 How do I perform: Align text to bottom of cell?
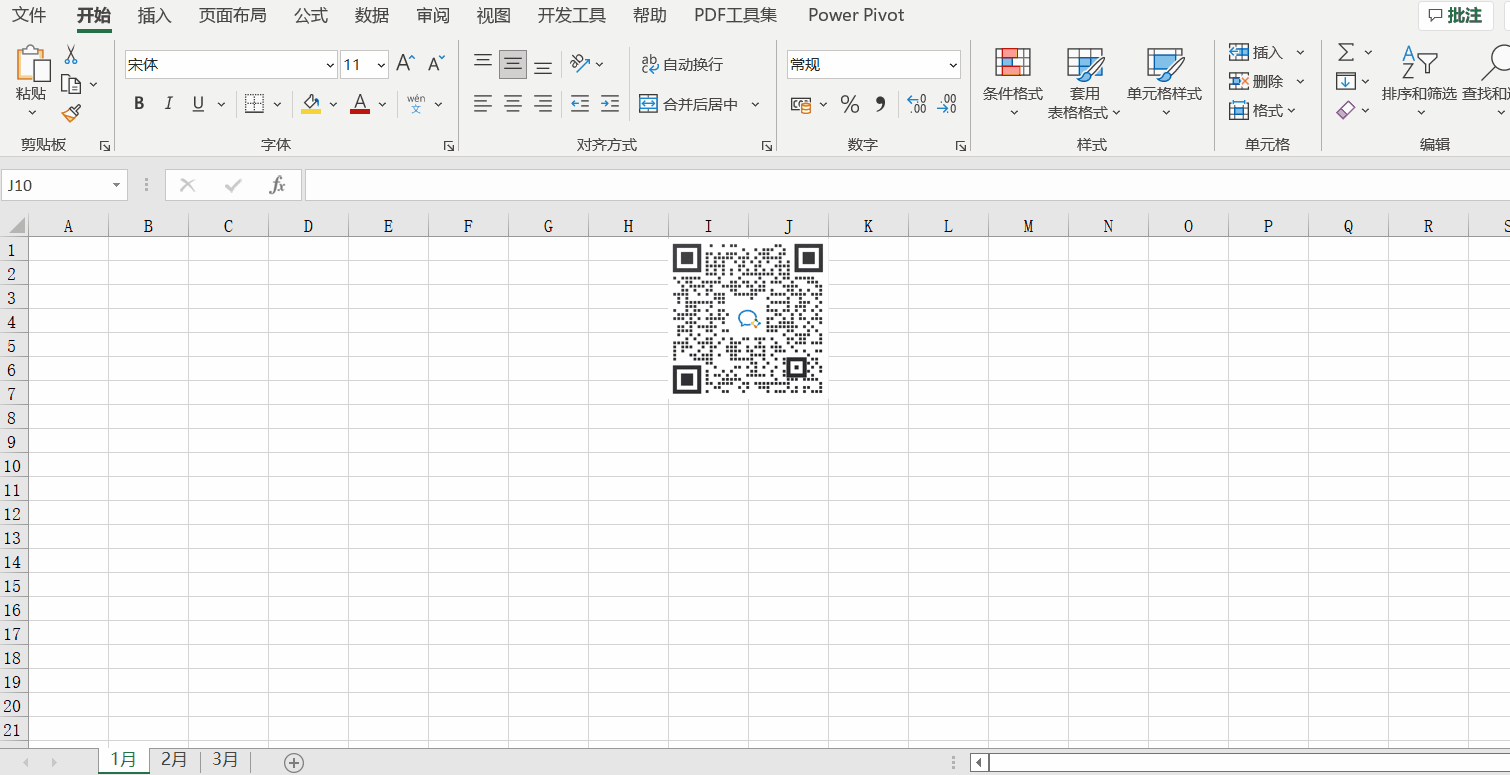point(543,64)
